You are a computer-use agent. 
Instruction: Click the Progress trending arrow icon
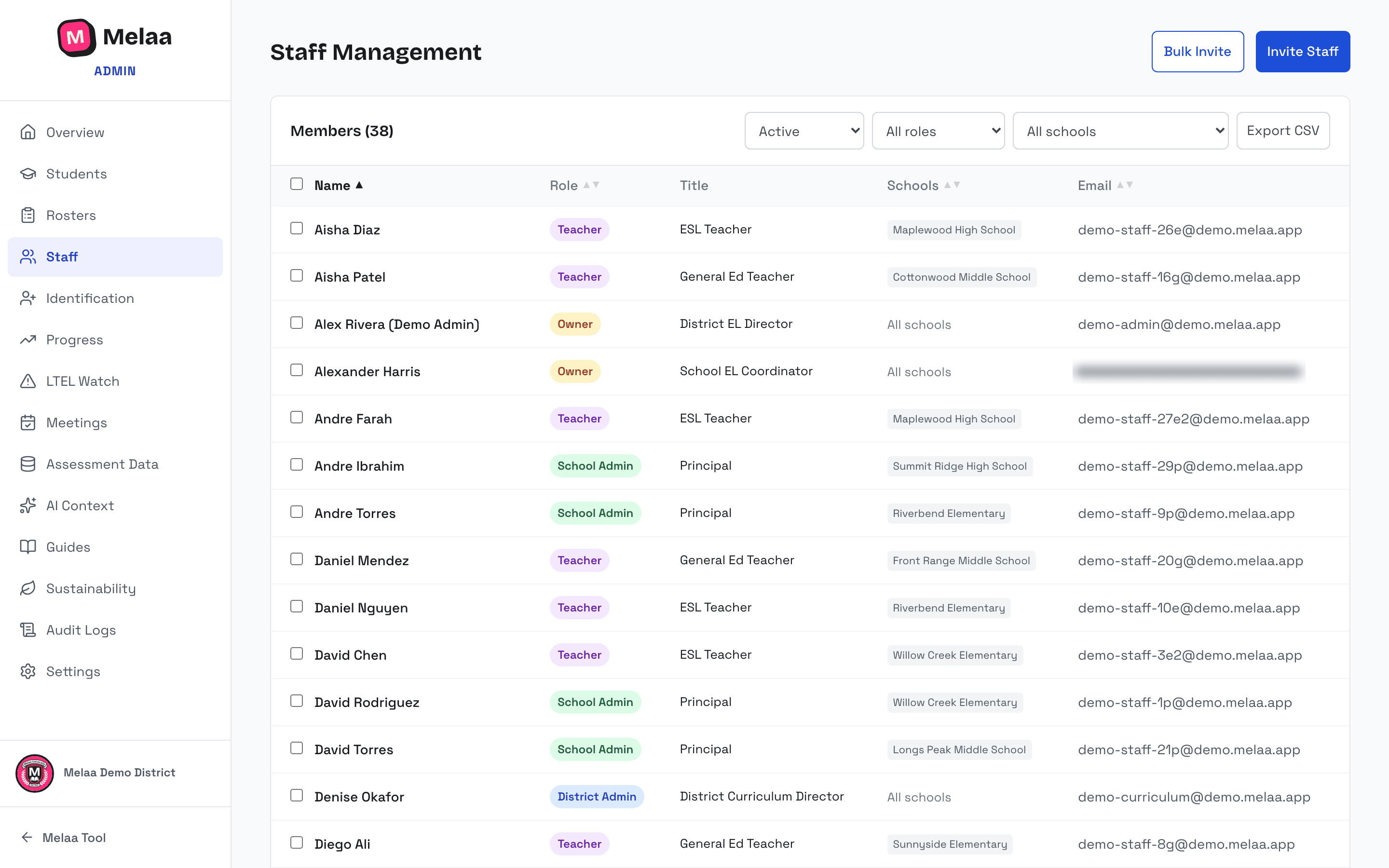27,339
